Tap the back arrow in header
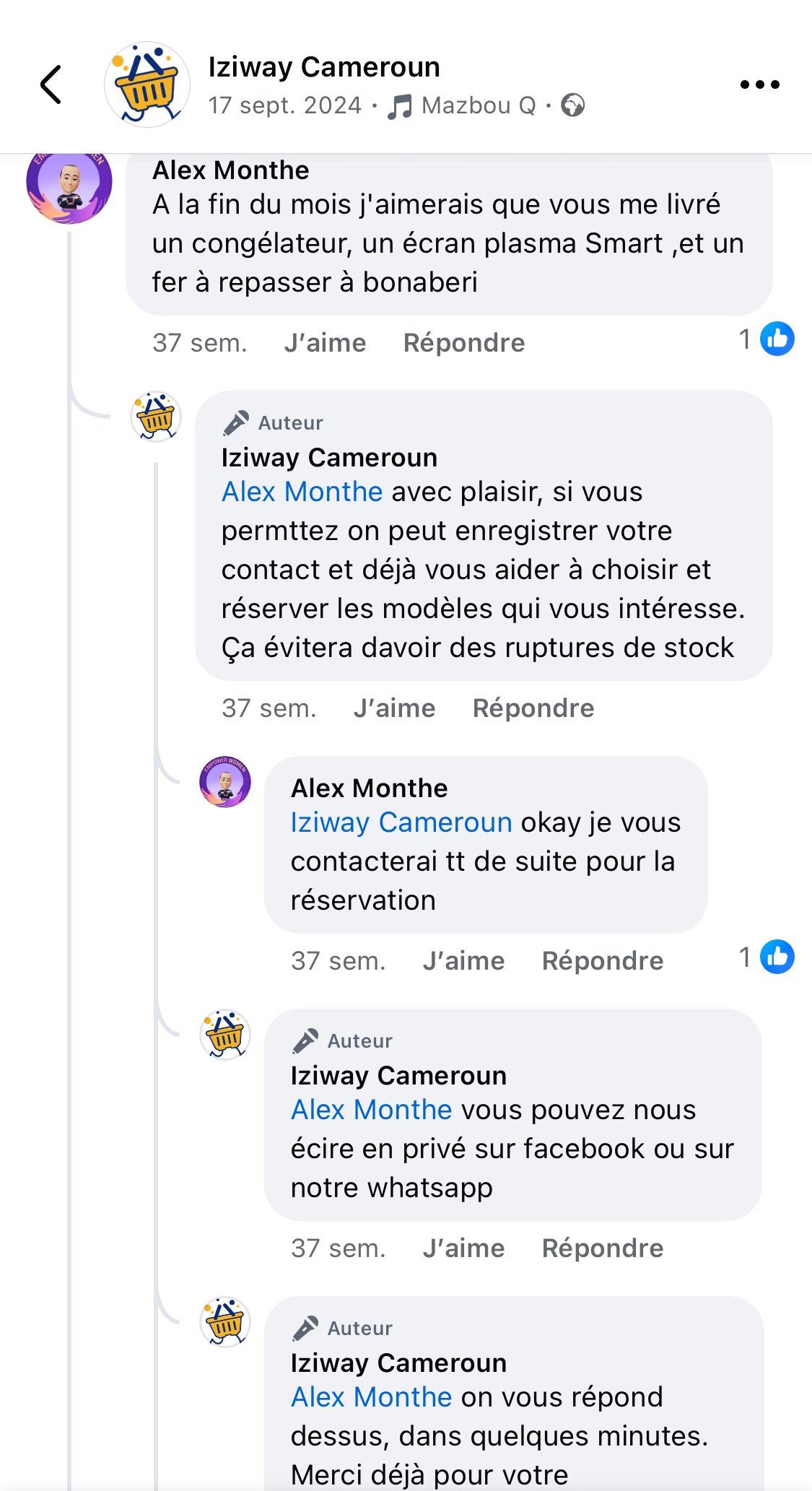Viewport: 812px width, 1491px height. 51,84
